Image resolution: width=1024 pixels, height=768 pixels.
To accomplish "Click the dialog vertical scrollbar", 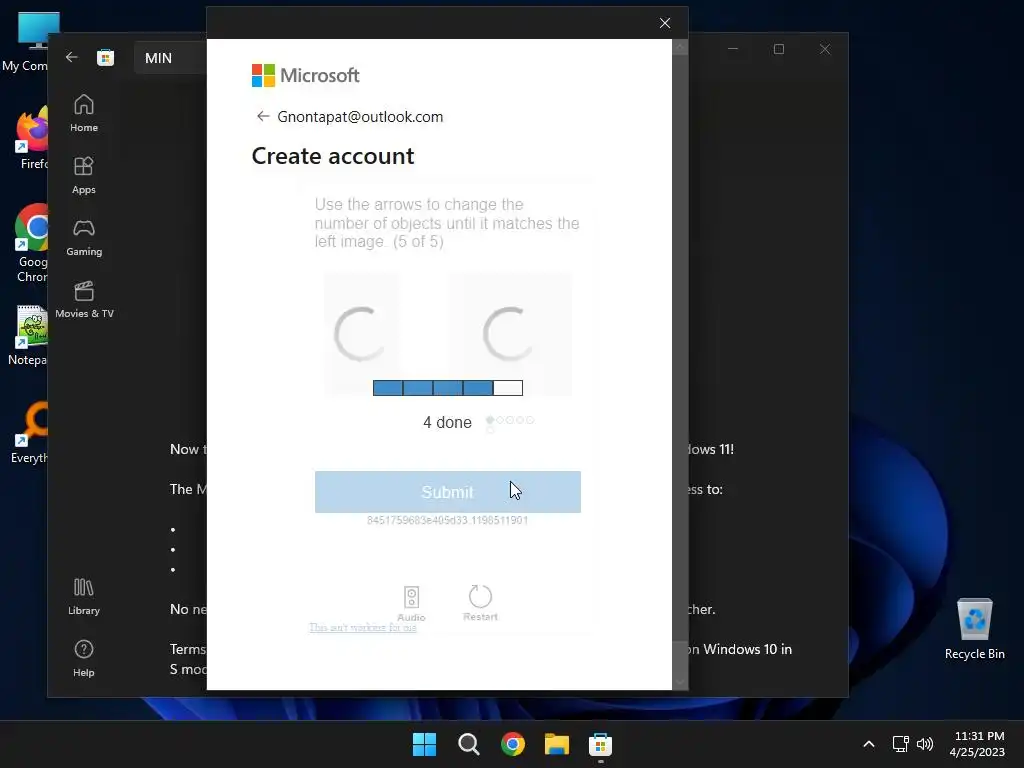I will 679,364.
